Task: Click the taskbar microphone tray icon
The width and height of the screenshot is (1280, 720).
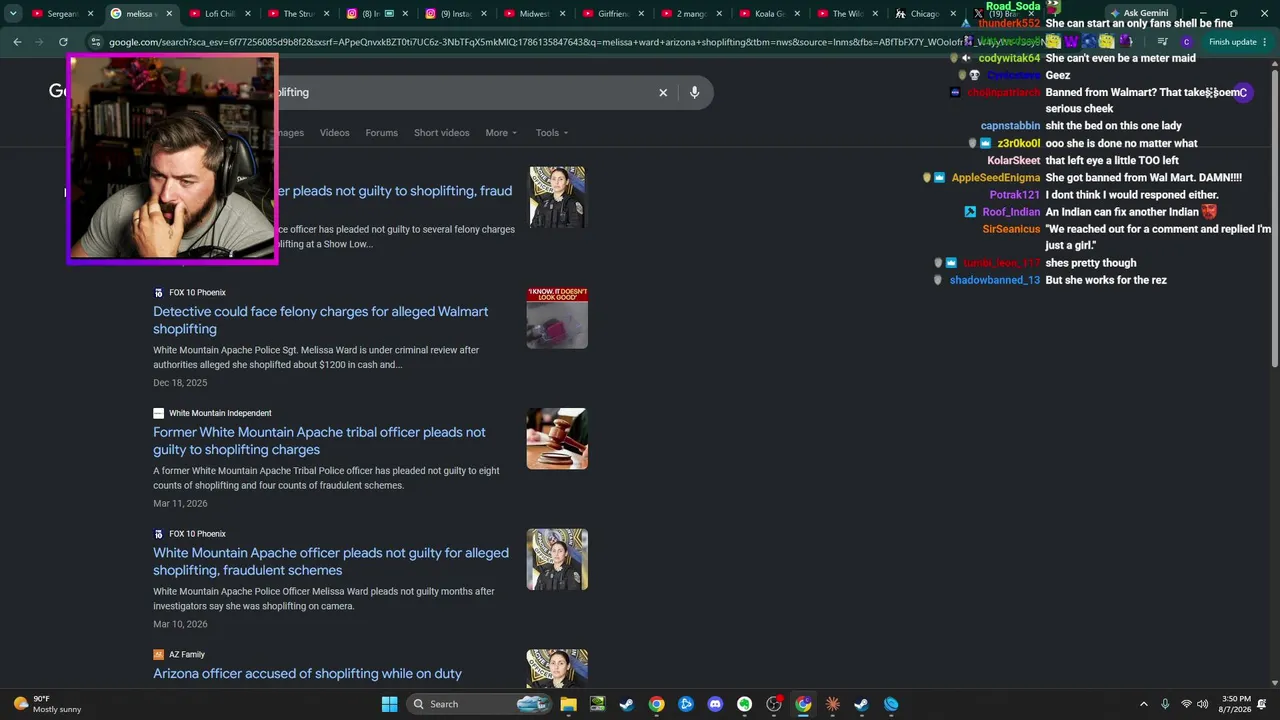Action: click(1166, 704)
